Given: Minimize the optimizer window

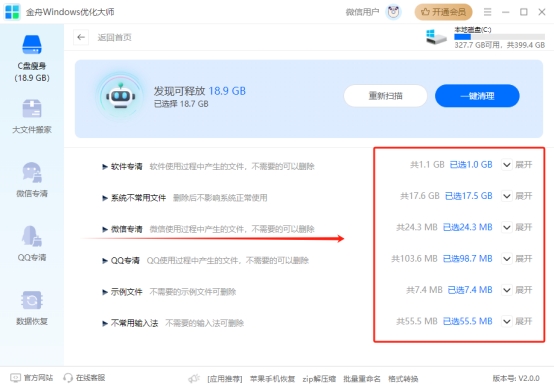Looking at the screenshot, I should (506, 12).
